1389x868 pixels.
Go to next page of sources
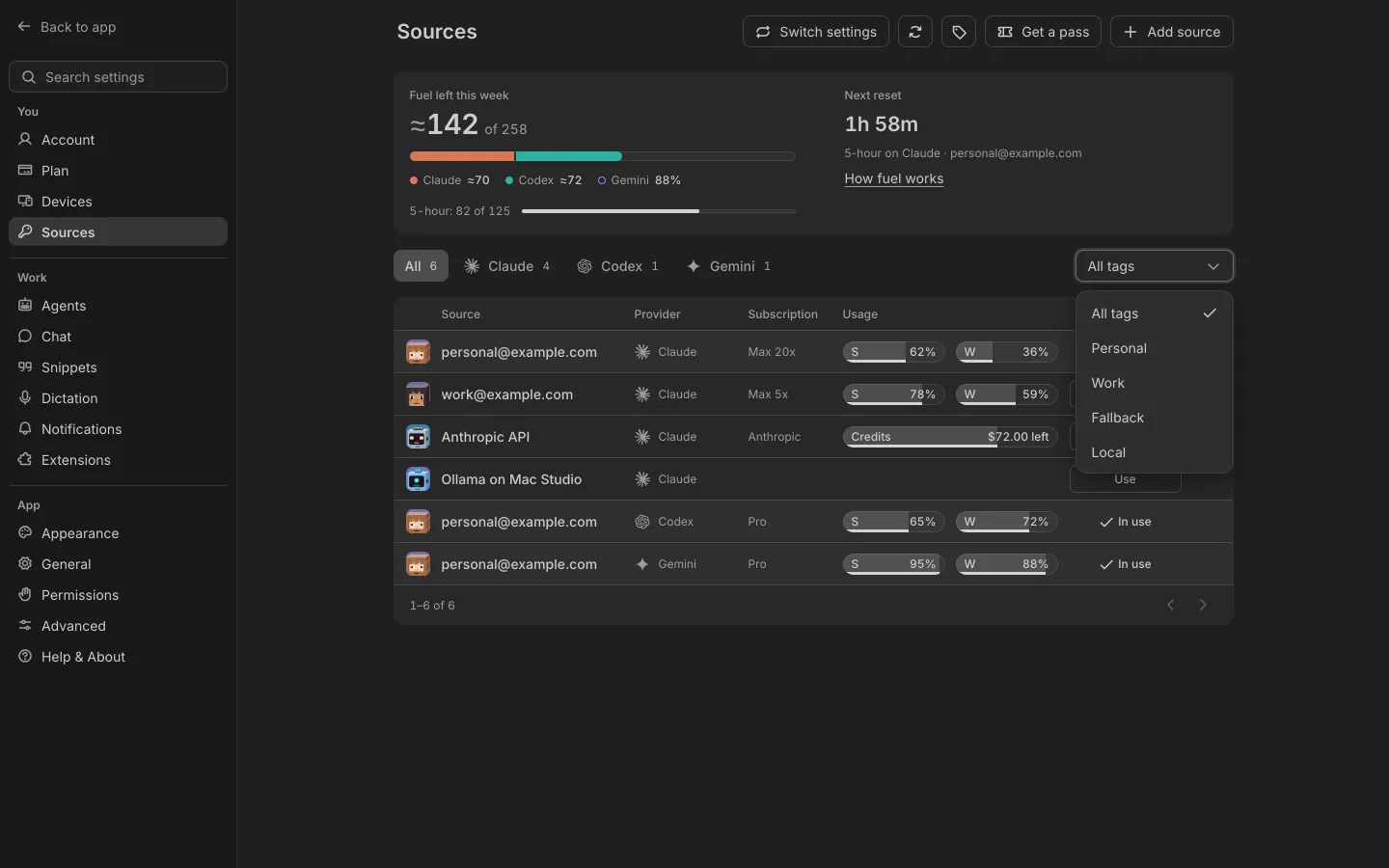(1203, 605)
